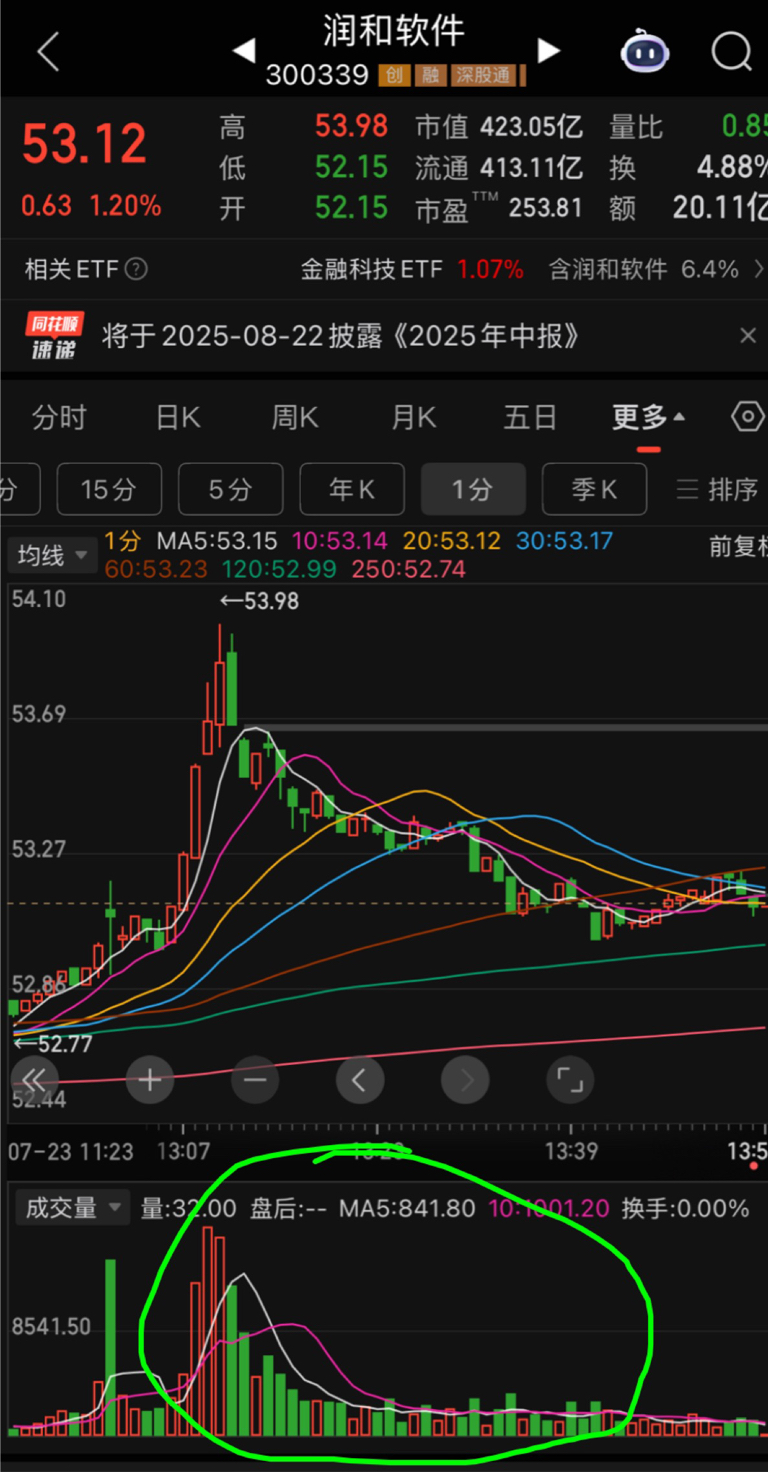Viewport: 768px width, 1472px height.
Task: Tap the MA5:53.15 legend label
Action: point(217,542)
